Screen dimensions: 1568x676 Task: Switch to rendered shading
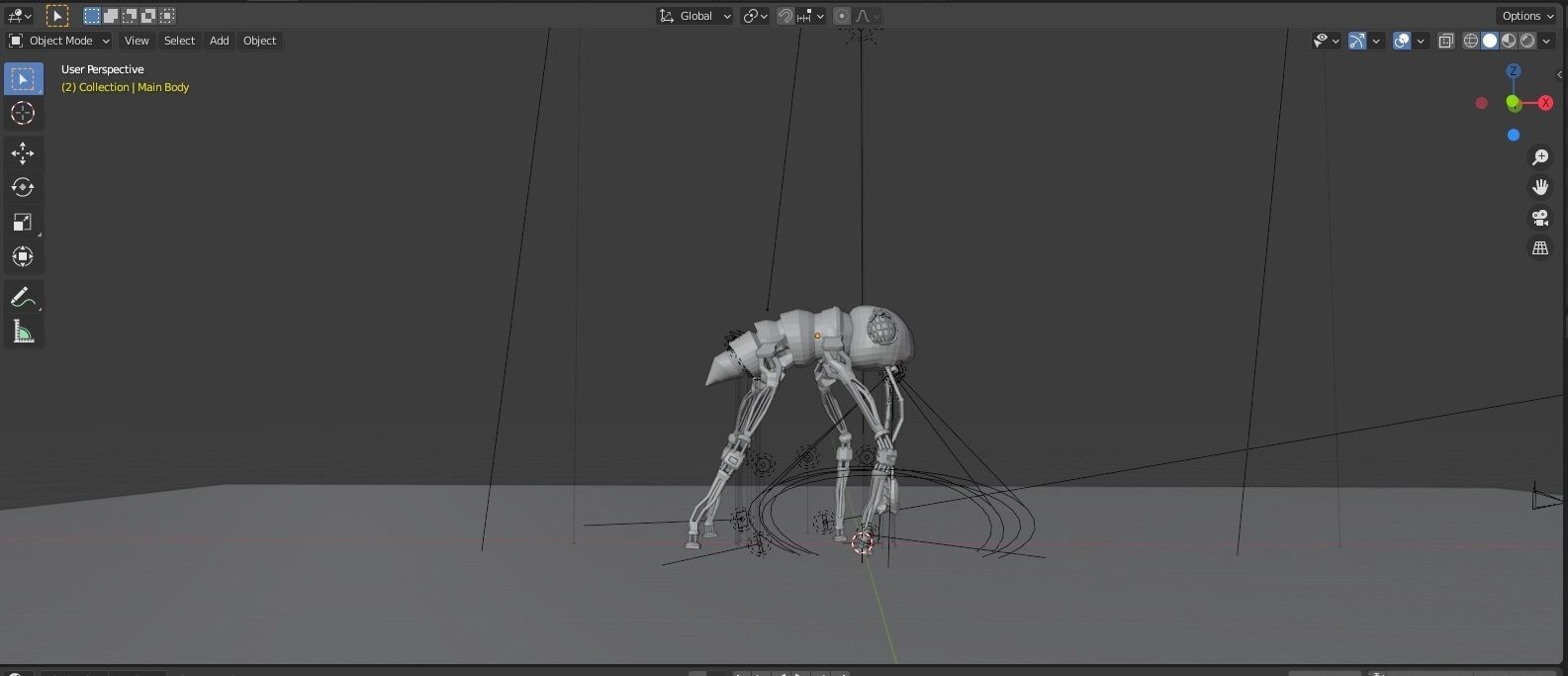[1527, 41]
